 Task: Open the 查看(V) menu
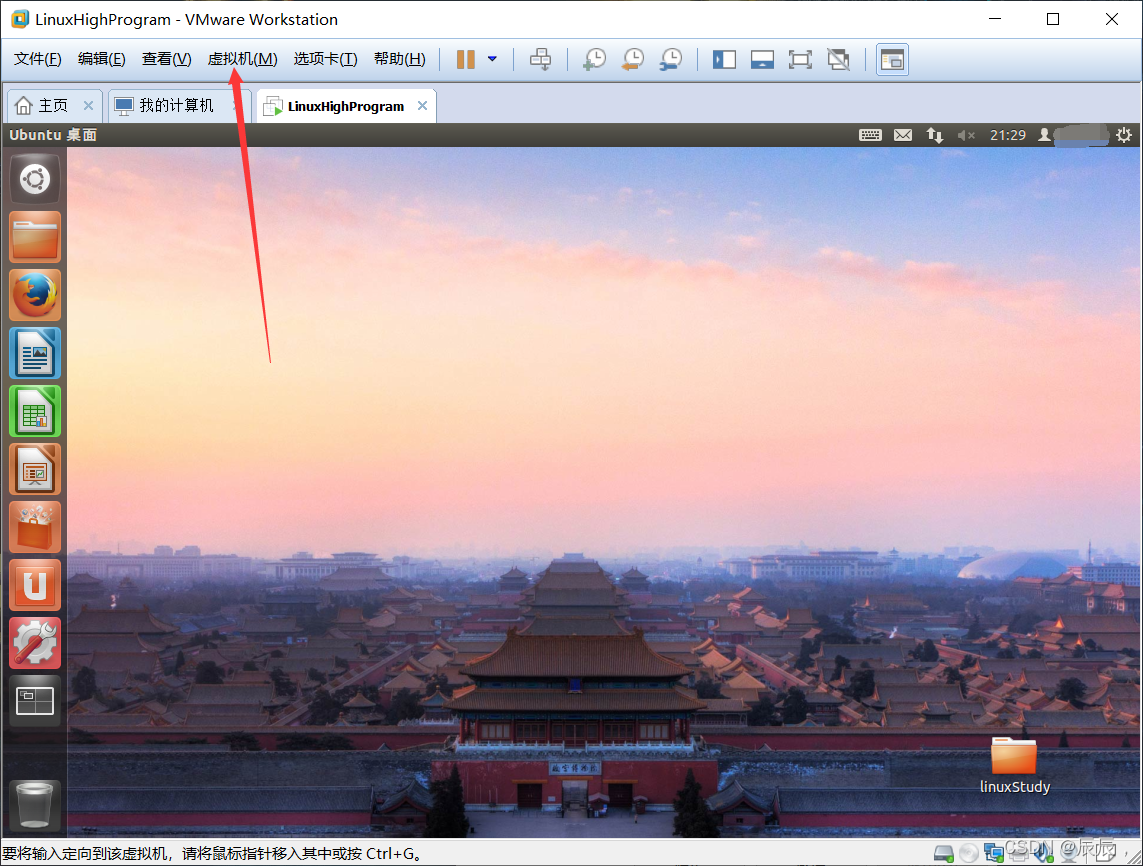[x=166, y=59]
